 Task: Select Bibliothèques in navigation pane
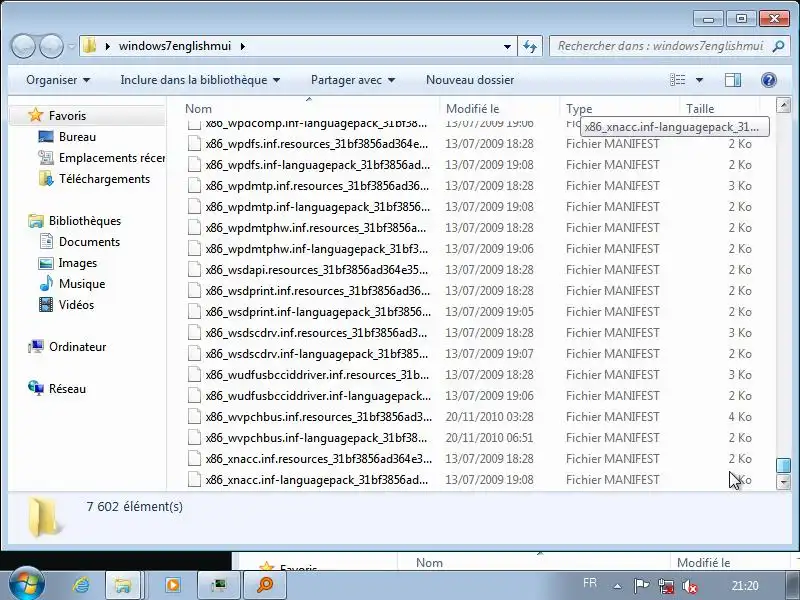(x=75, y=220)
